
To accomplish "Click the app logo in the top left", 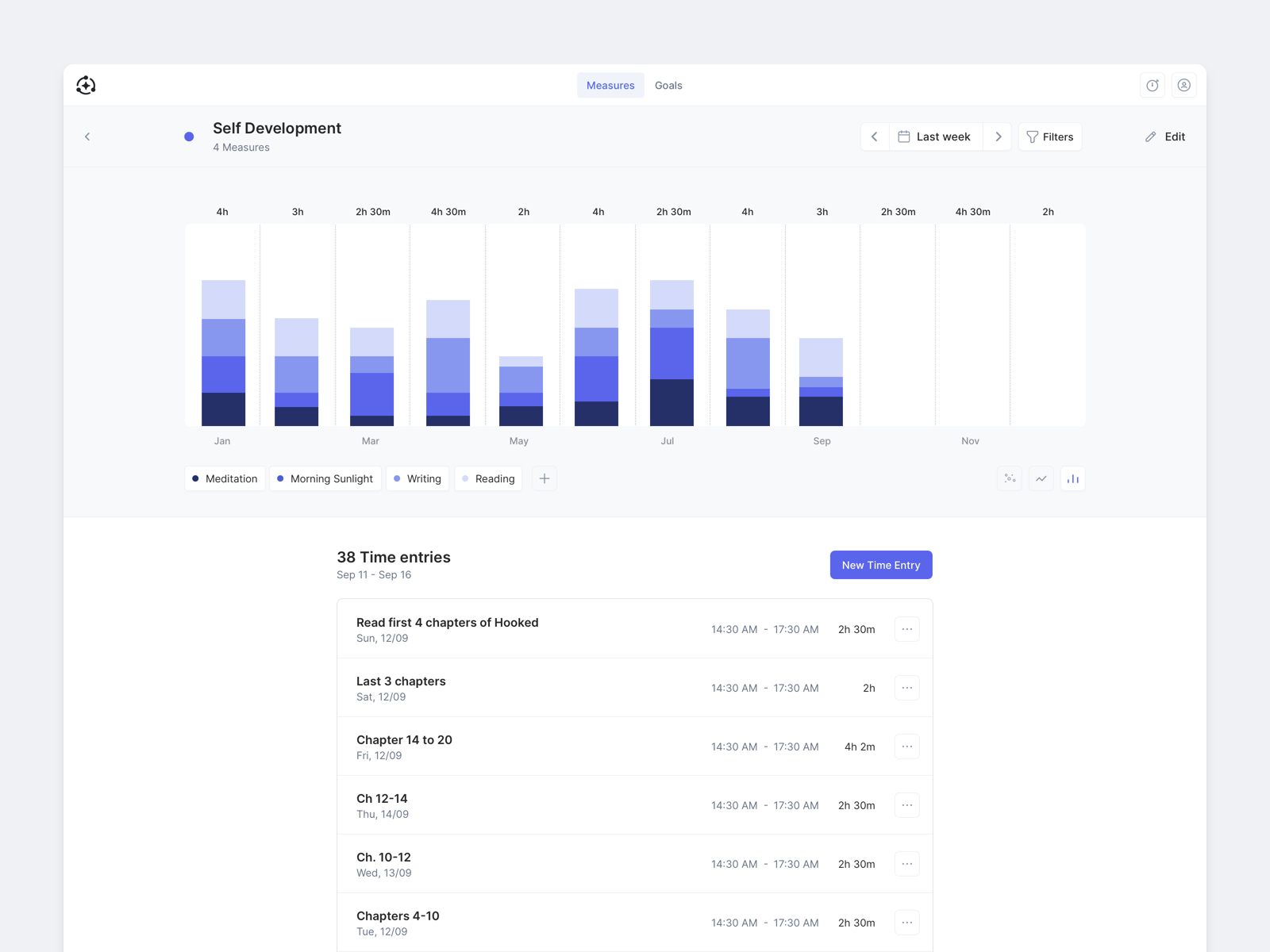I will [x=85, y=85].
